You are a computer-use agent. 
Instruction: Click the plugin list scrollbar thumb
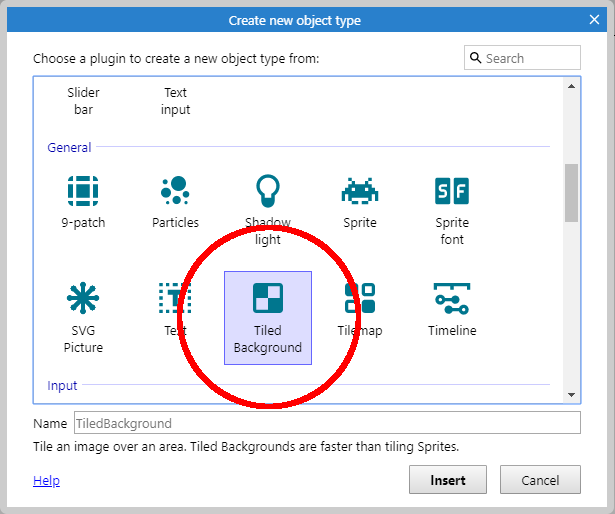[571, 192]
